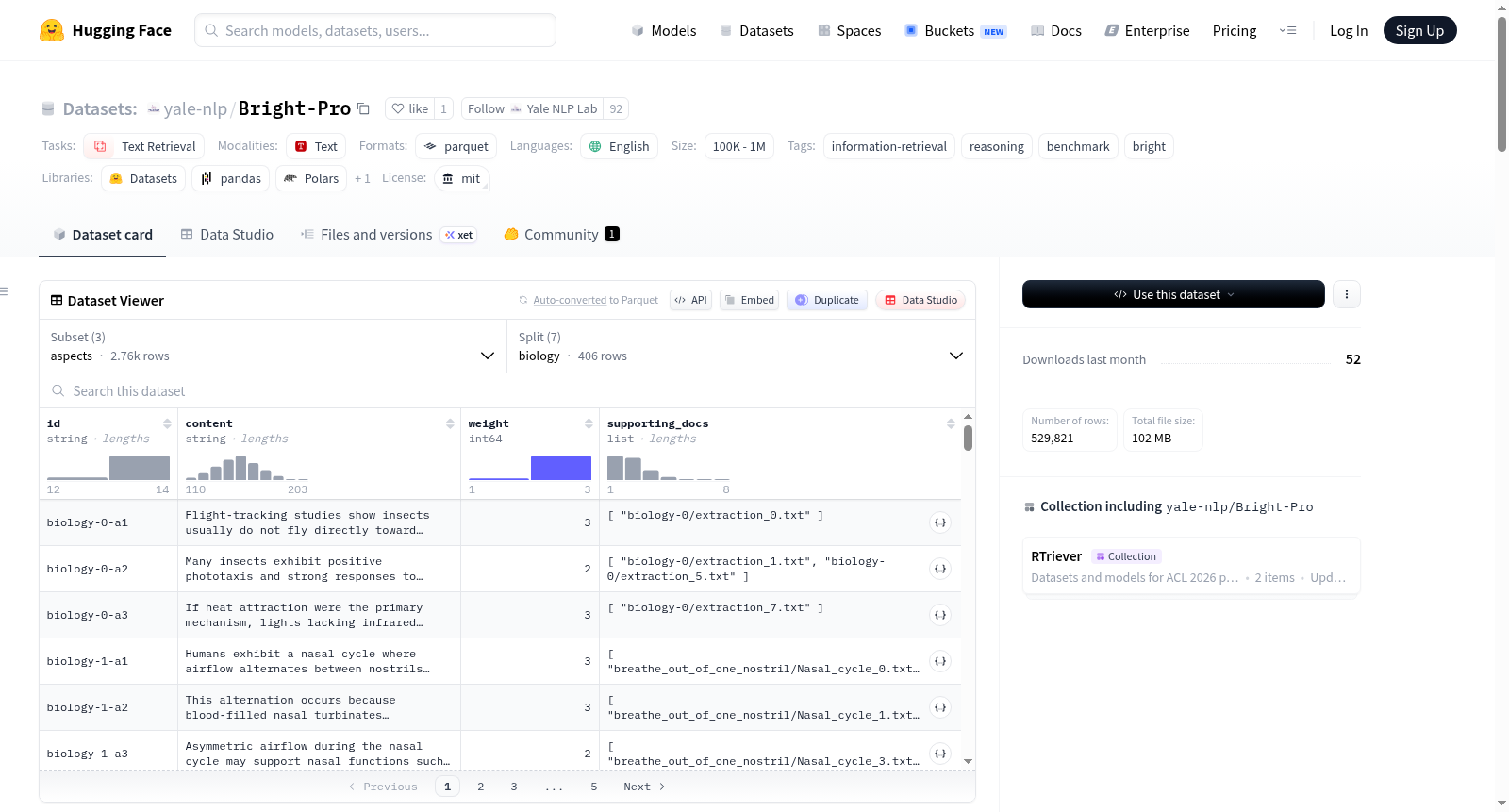
Task: Open Docs in the top navigation
Action: click(1056, 30)
